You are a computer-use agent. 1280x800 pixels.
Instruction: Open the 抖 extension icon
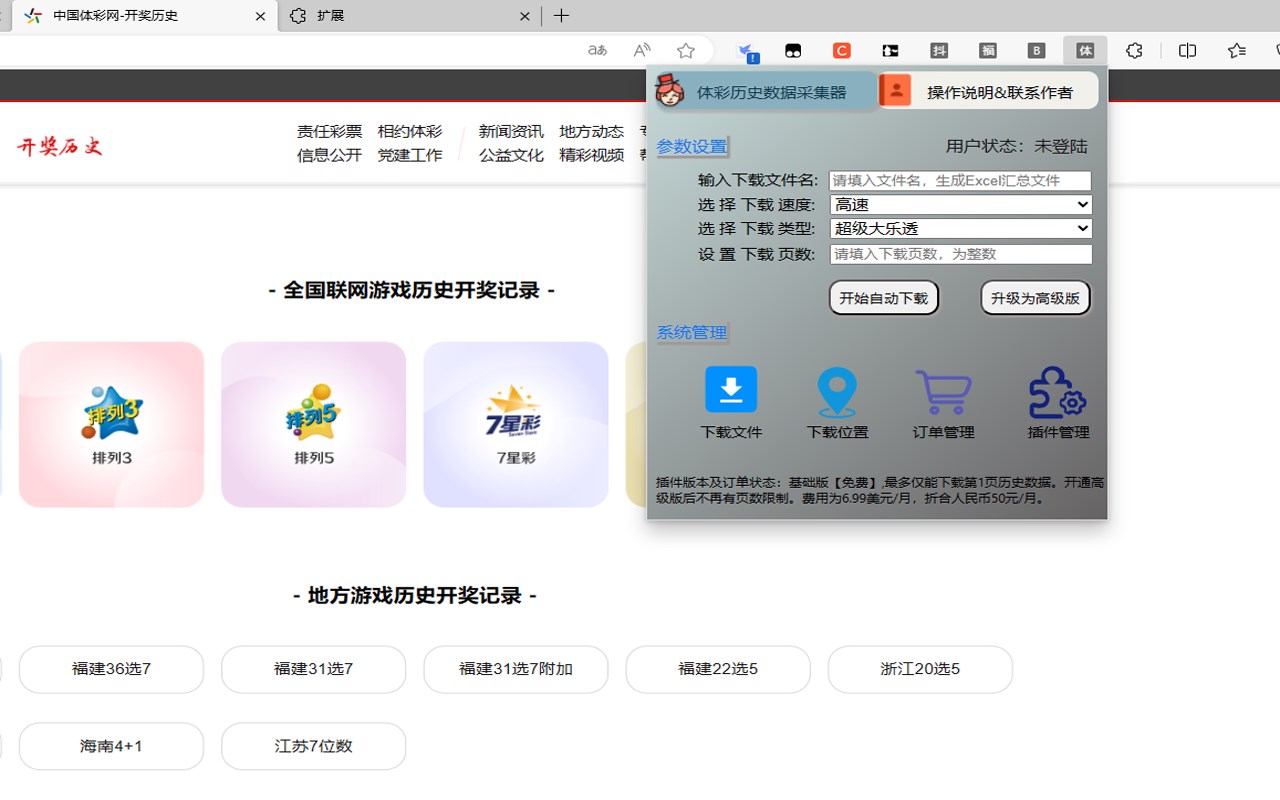click(939, 50)
